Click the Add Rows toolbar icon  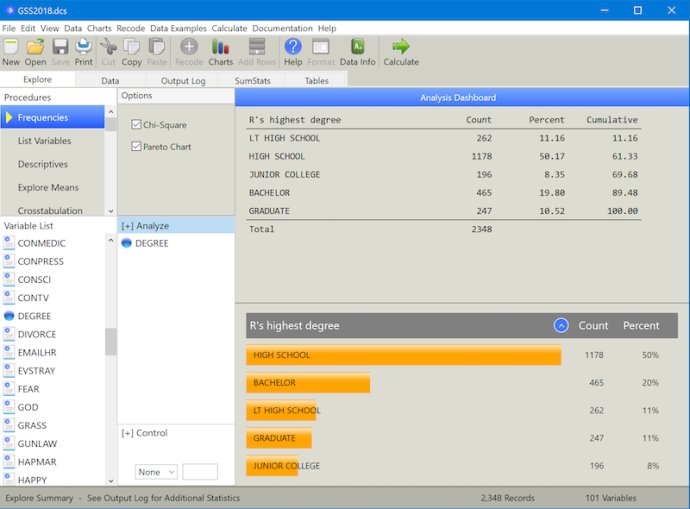pos(257,47)
